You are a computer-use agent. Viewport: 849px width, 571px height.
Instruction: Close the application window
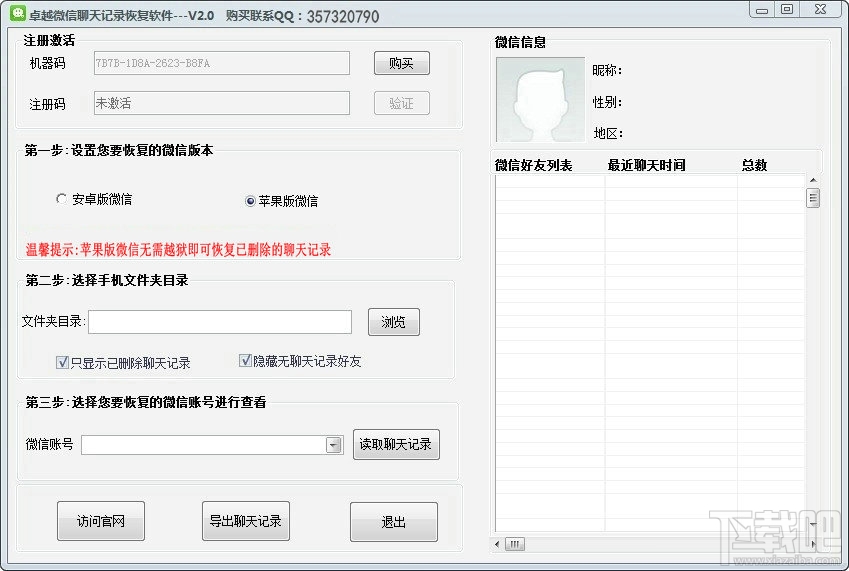820,9
